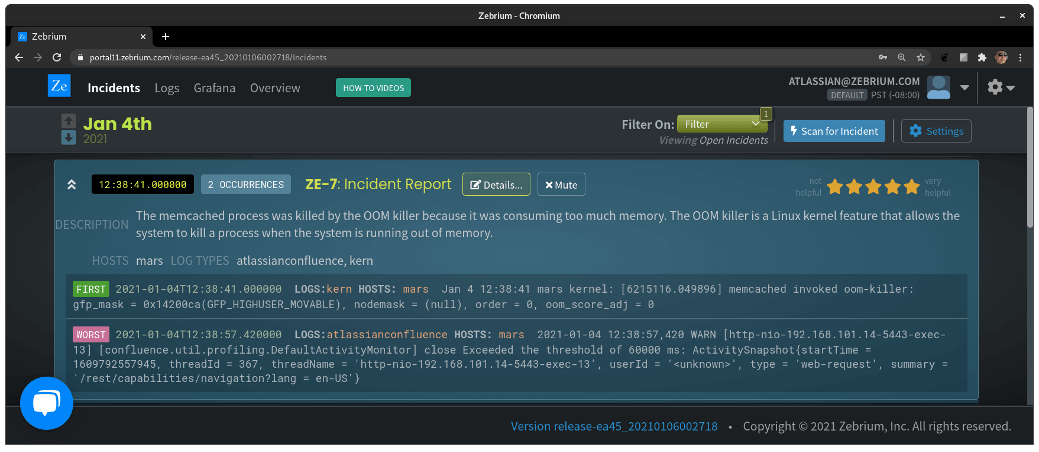Click the filter count badge 1
This screenshot has height=452, width=1039.
765,114
